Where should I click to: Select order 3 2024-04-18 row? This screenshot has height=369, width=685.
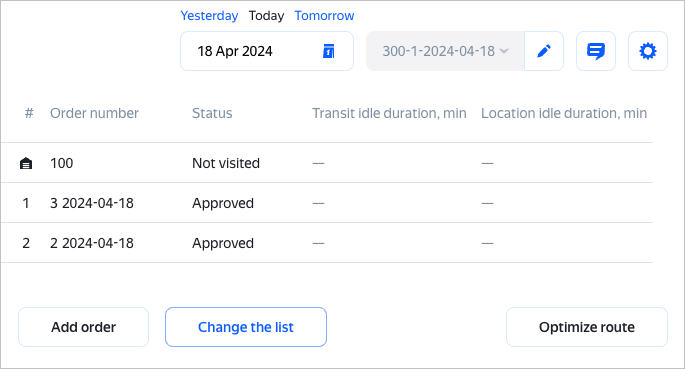pyautogui.click(x=327, y=203)
